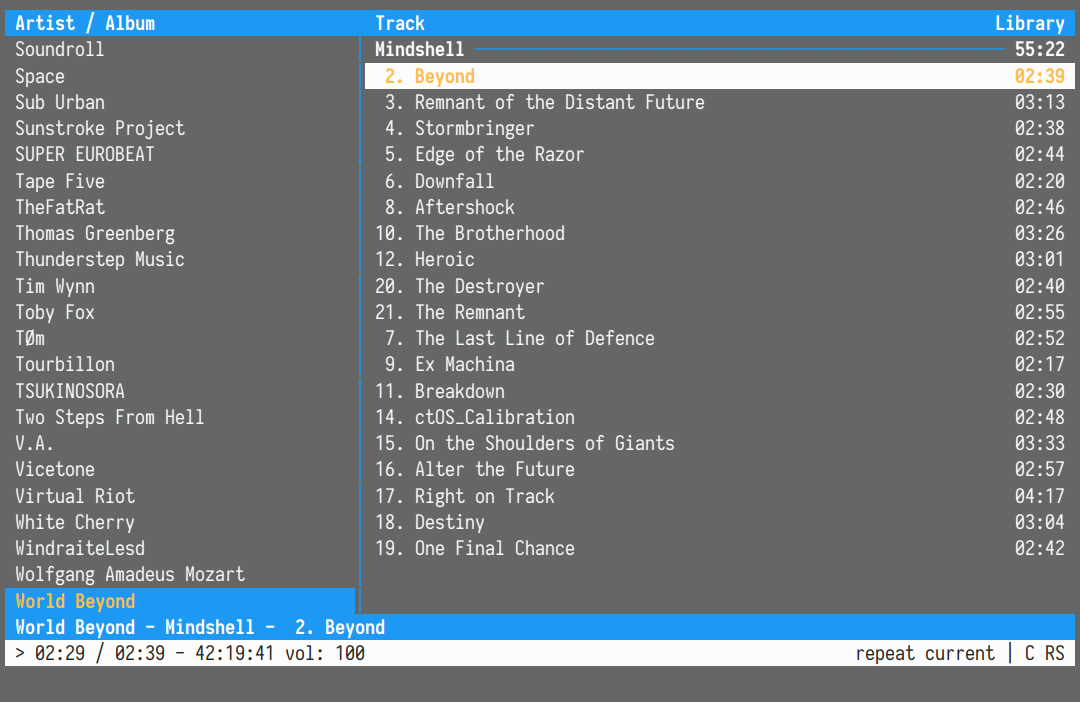Play Remnant of the Distant Future
This screenshot has height=702, width=1080.
(560, 101)
